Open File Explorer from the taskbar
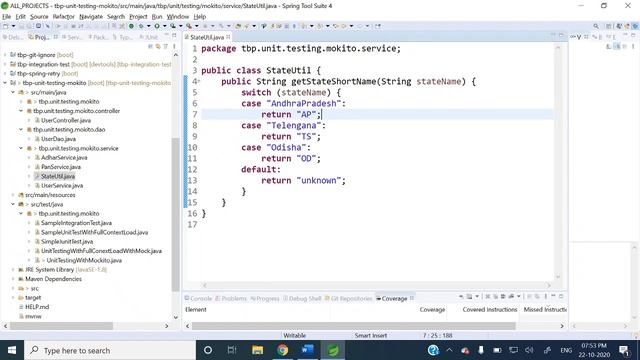The image size is (640, 360). point(257,350)
